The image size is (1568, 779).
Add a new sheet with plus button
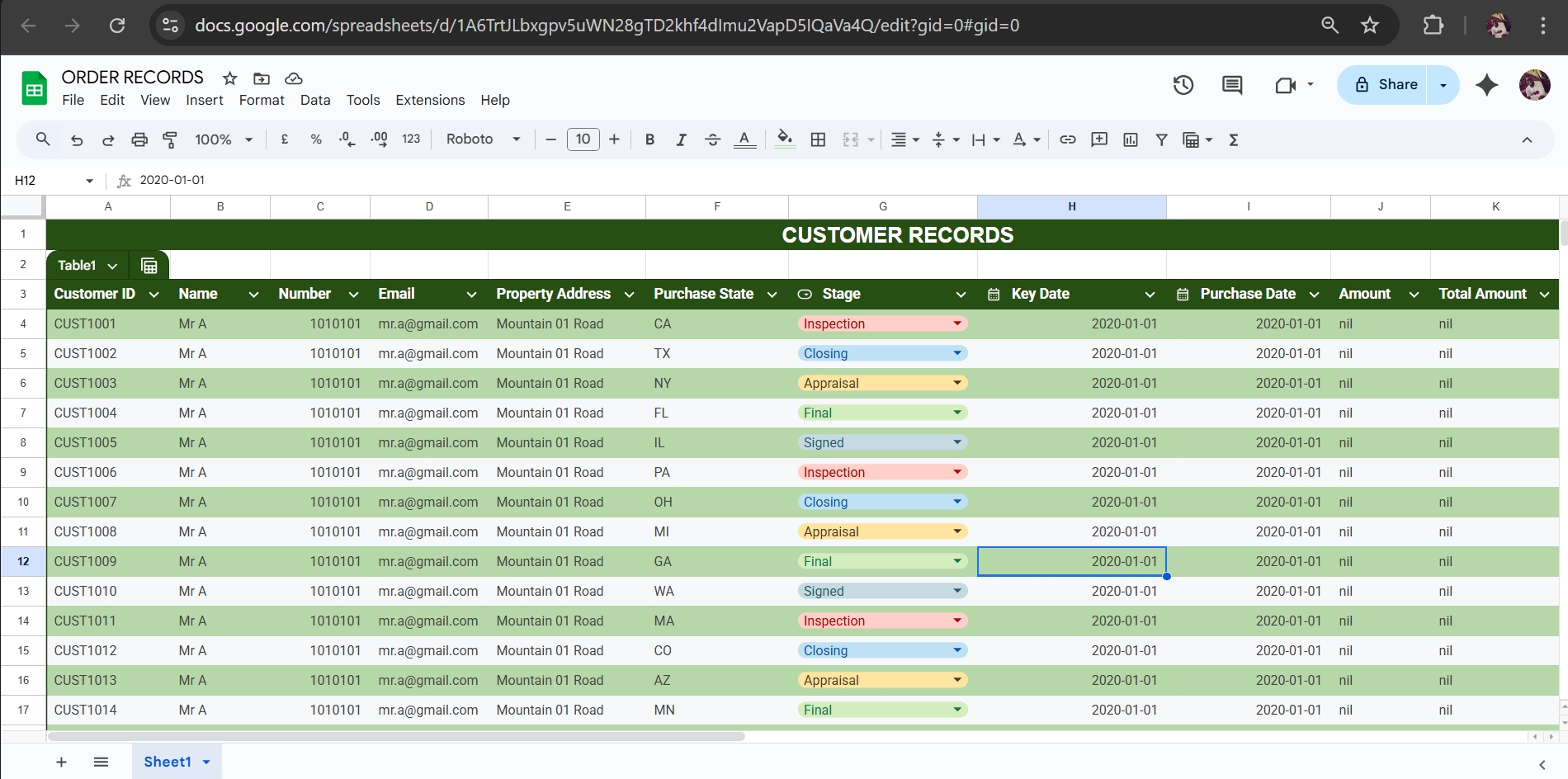[x=61, y=762]
